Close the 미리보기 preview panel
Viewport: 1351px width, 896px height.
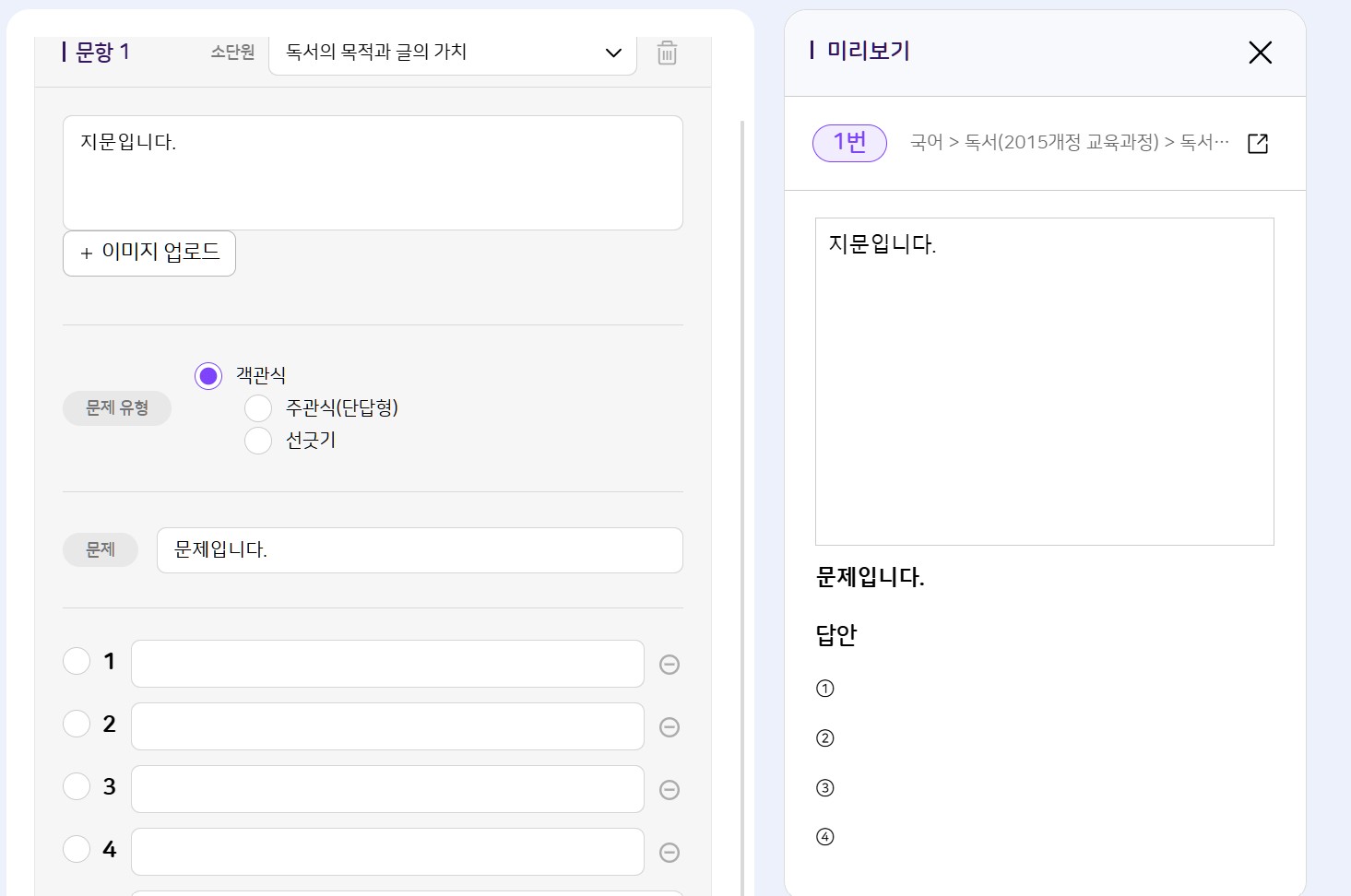tap(1260, 53)
